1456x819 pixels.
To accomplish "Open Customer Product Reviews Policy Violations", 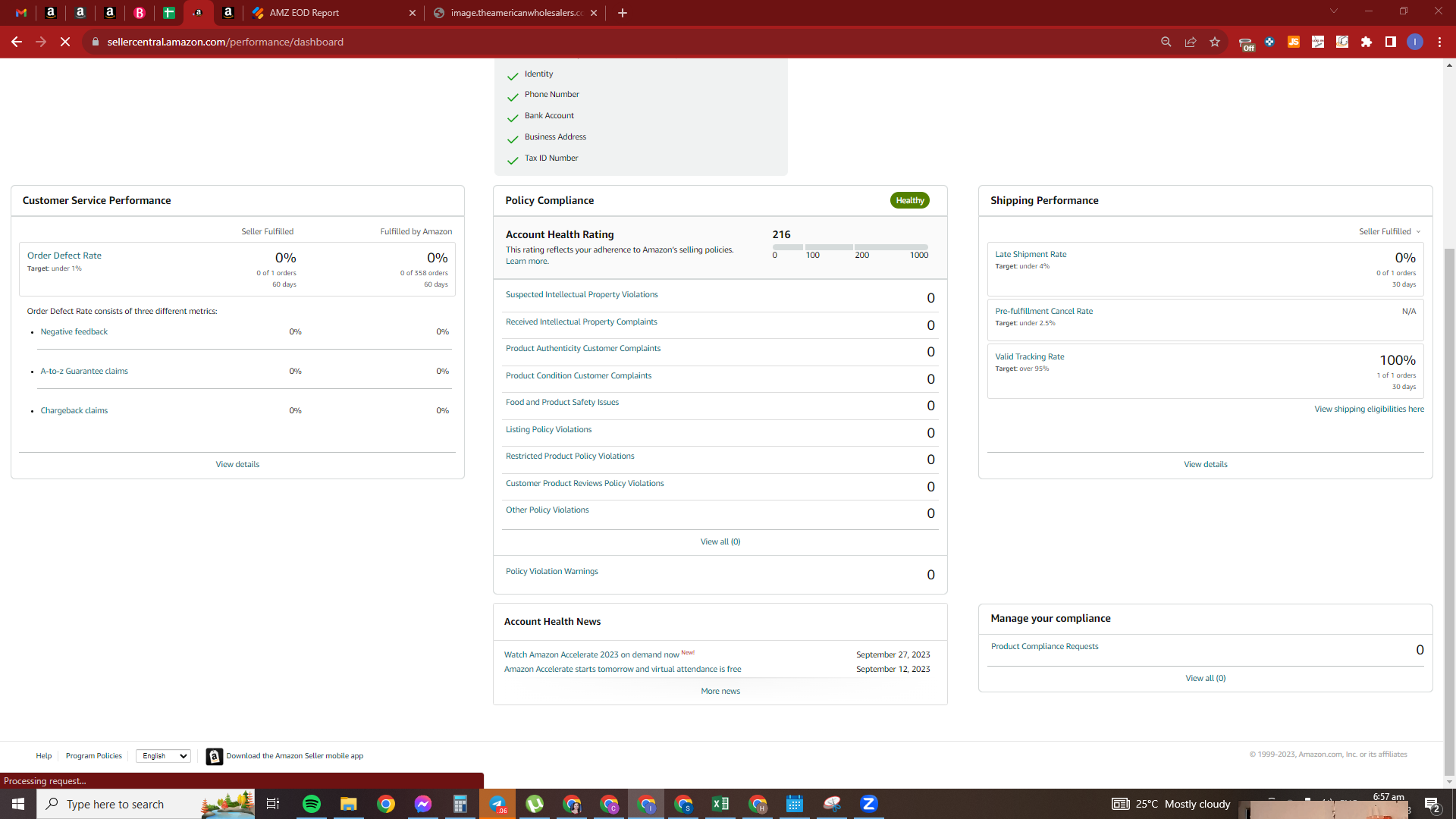I will [x=585, y=483].
